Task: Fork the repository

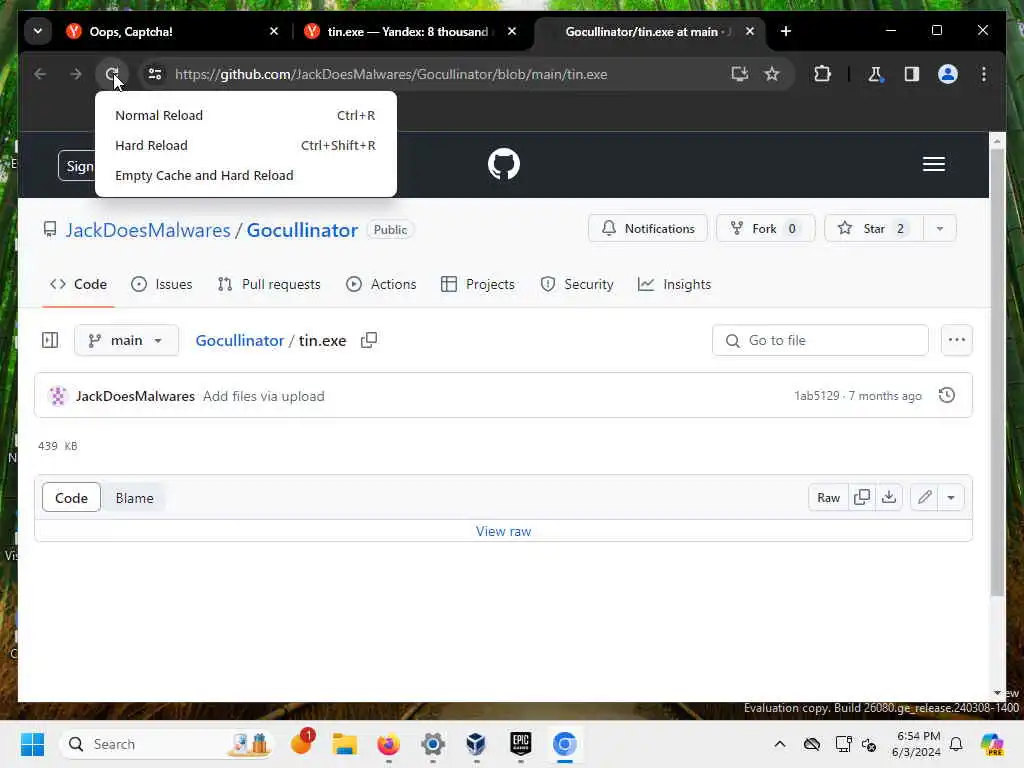Action: pyautogui.click(x=765, y=229)
